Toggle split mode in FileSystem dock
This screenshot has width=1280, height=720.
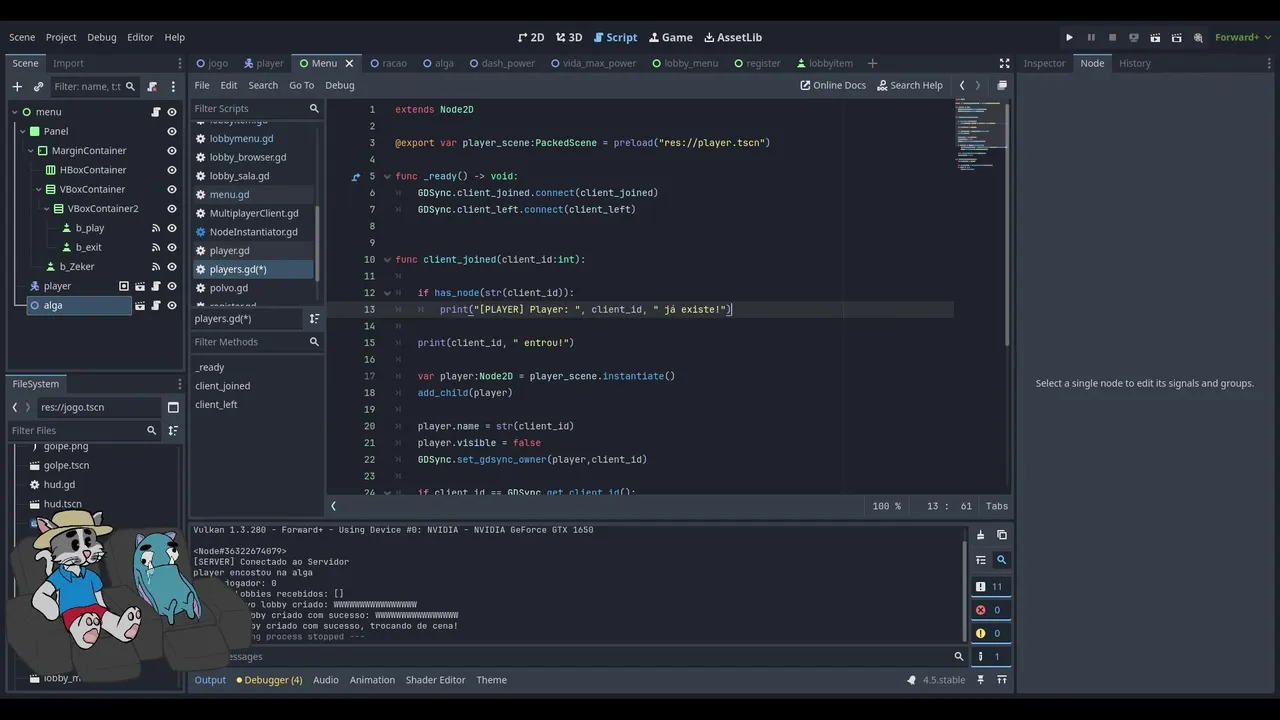click(173, 407)
